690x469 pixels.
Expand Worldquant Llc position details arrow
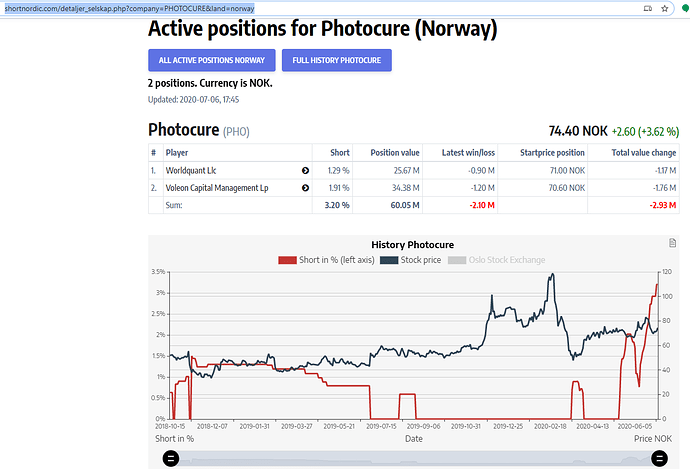[305, 171]
